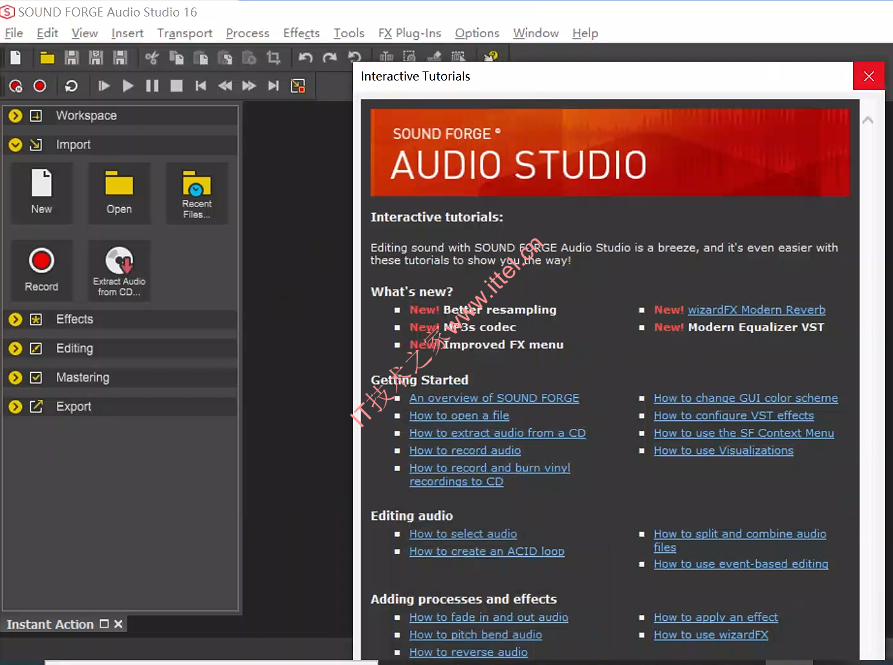The width and height of the screenshot is (893, 665).
Task: Expand the Mastering section chevron
Action: 15,377
